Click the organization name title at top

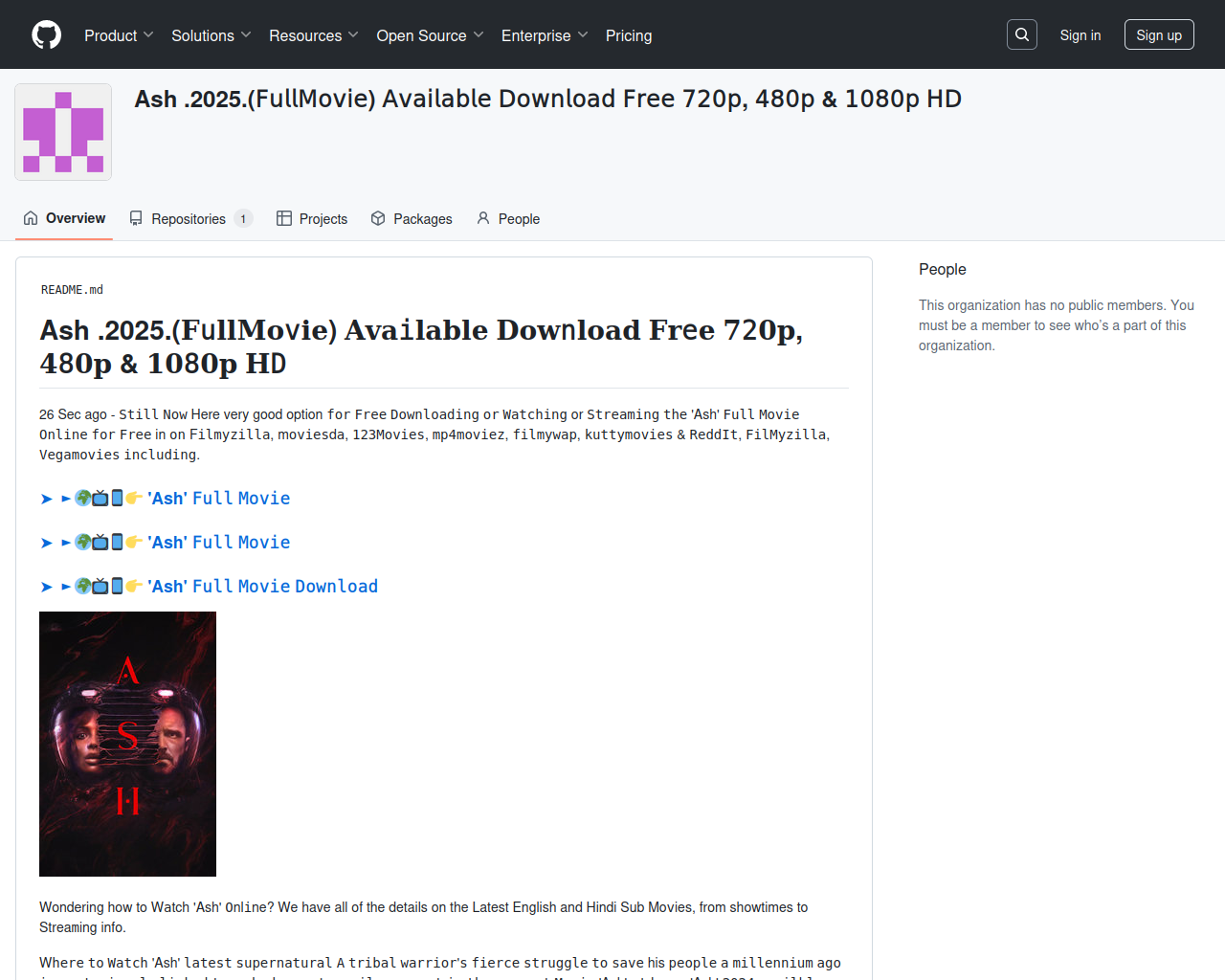tap(547, 99)
